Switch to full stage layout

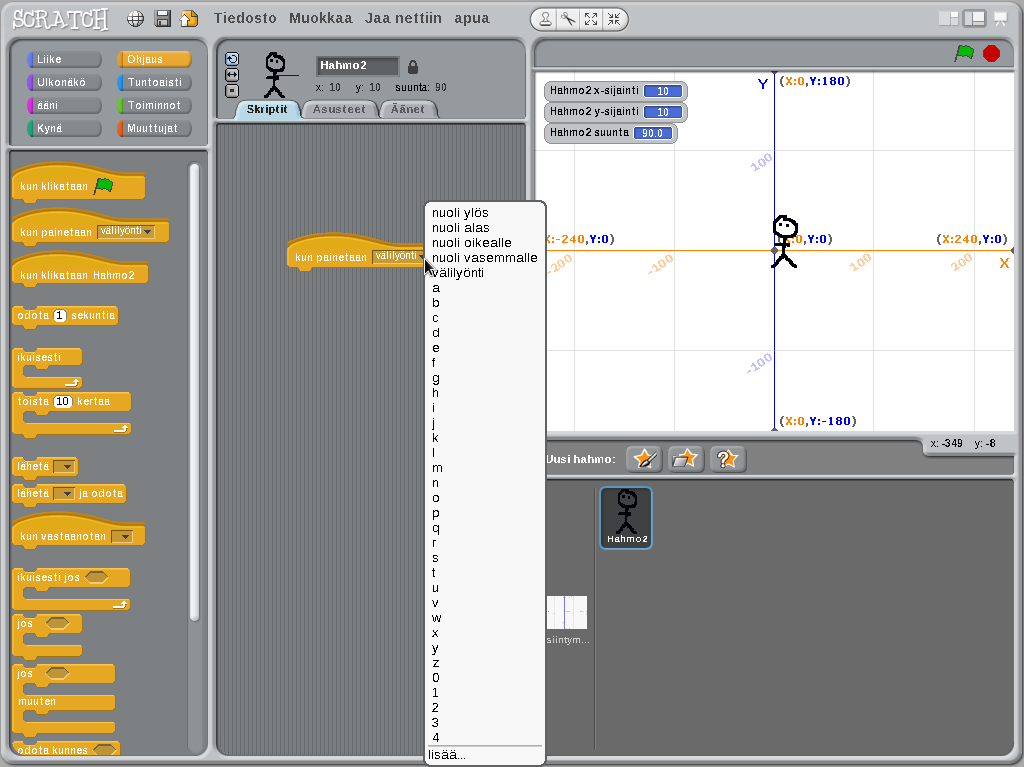(x=974, y=19)
